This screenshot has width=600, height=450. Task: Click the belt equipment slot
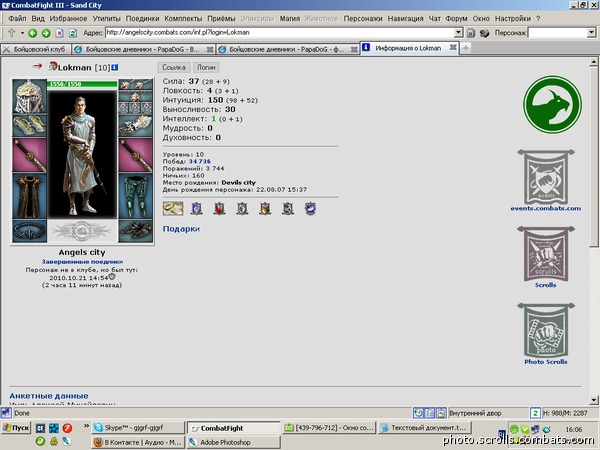coord(29,231)
